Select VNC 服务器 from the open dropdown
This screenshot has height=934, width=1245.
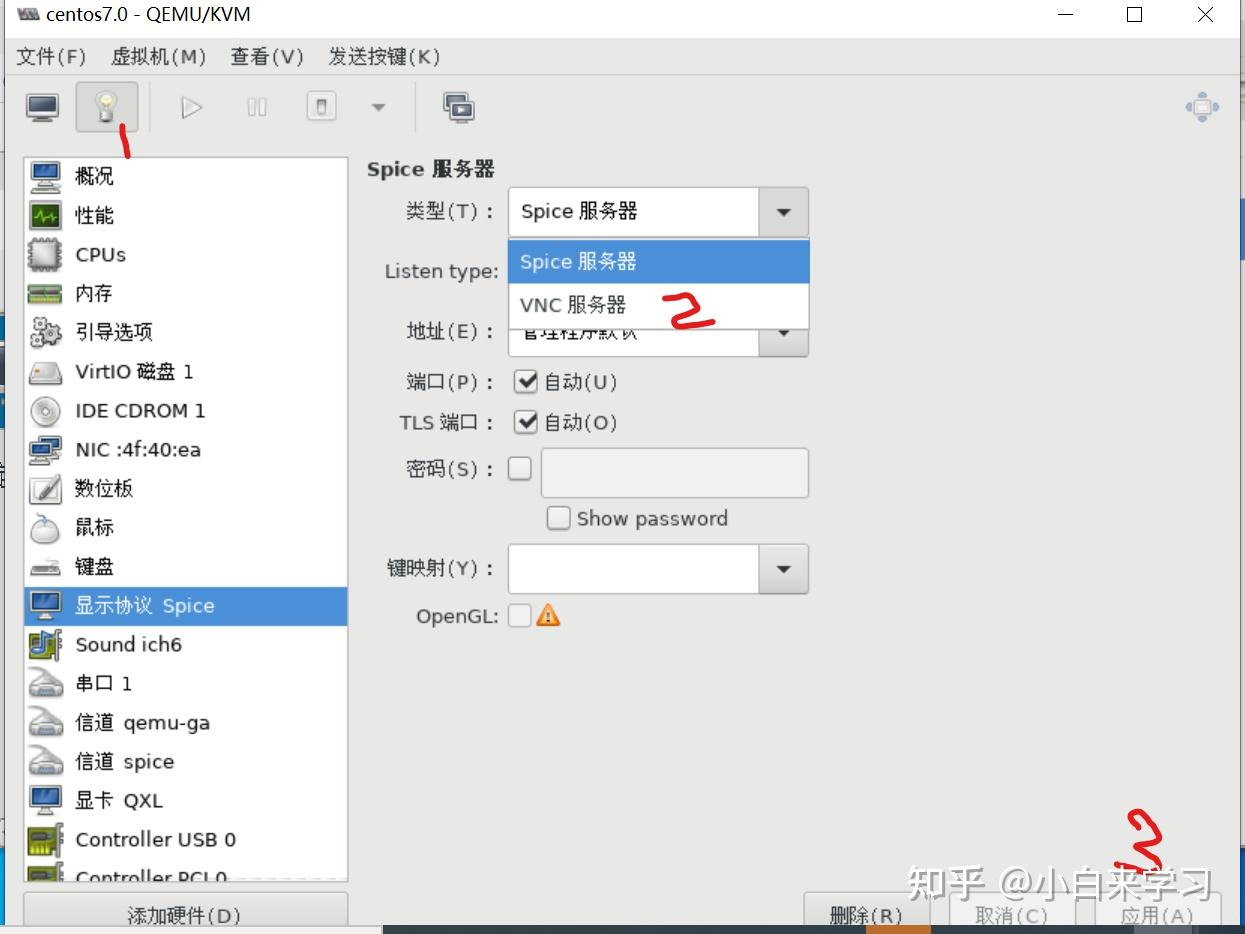(x=572, y=305)
